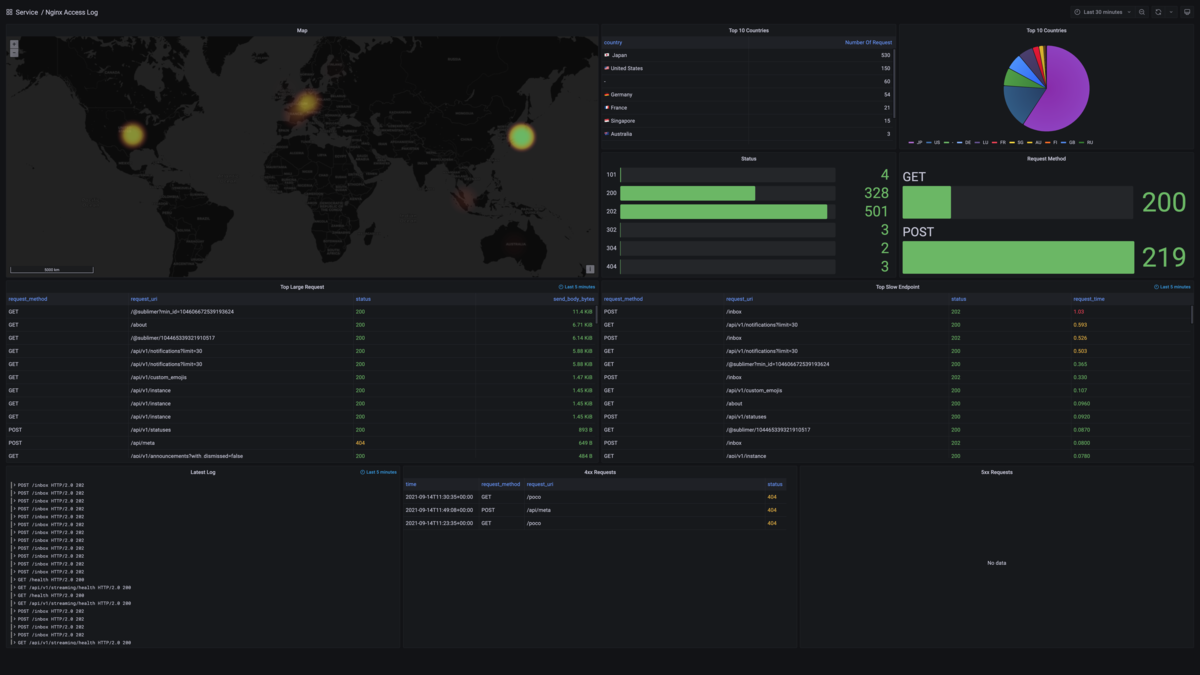This screenshot has height=675, width=1200.
Task: Sort by the Number Of Request column header
Action: [868, 43]
